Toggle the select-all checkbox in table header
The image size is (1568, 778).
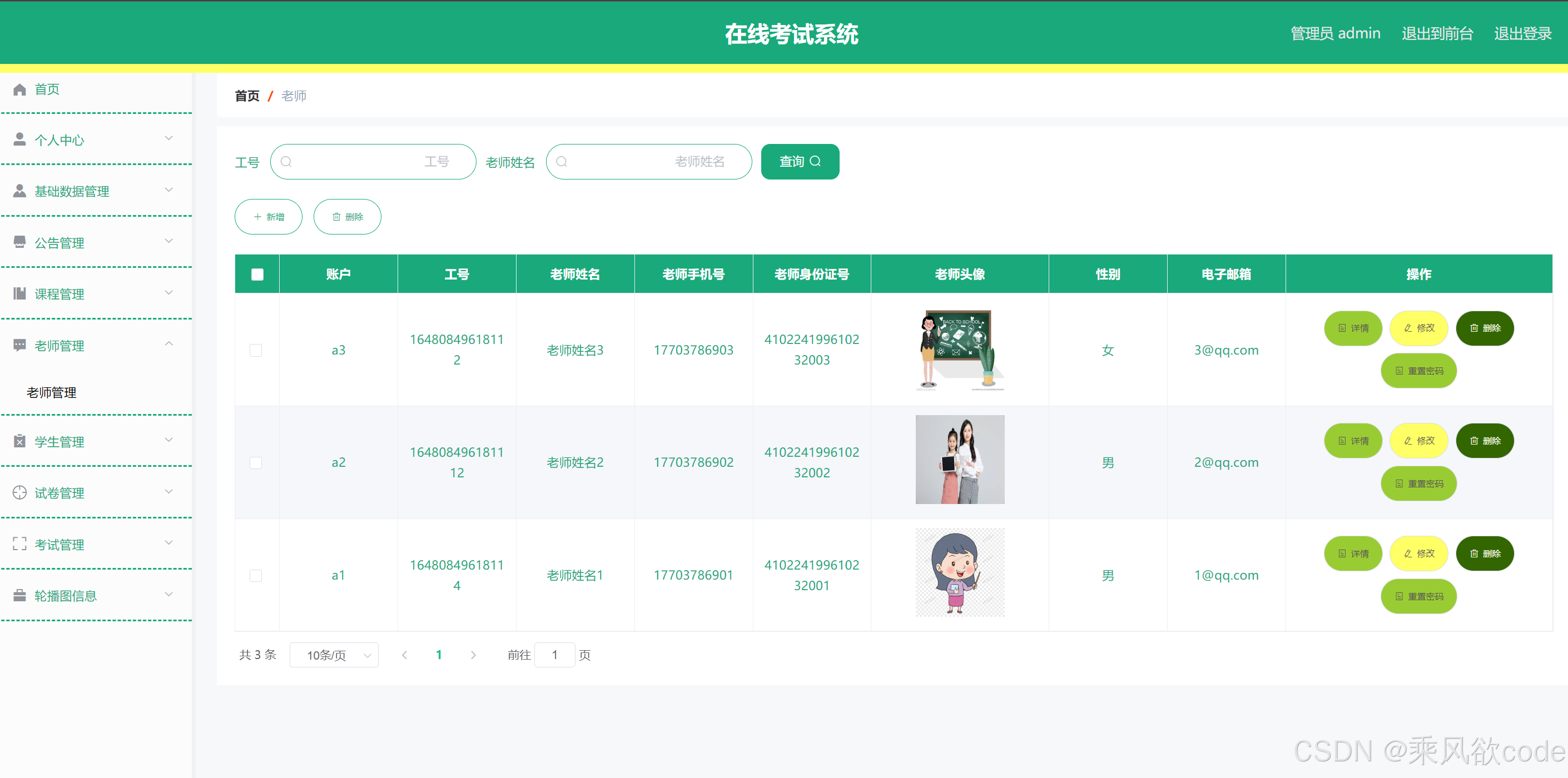click(257, 275)
